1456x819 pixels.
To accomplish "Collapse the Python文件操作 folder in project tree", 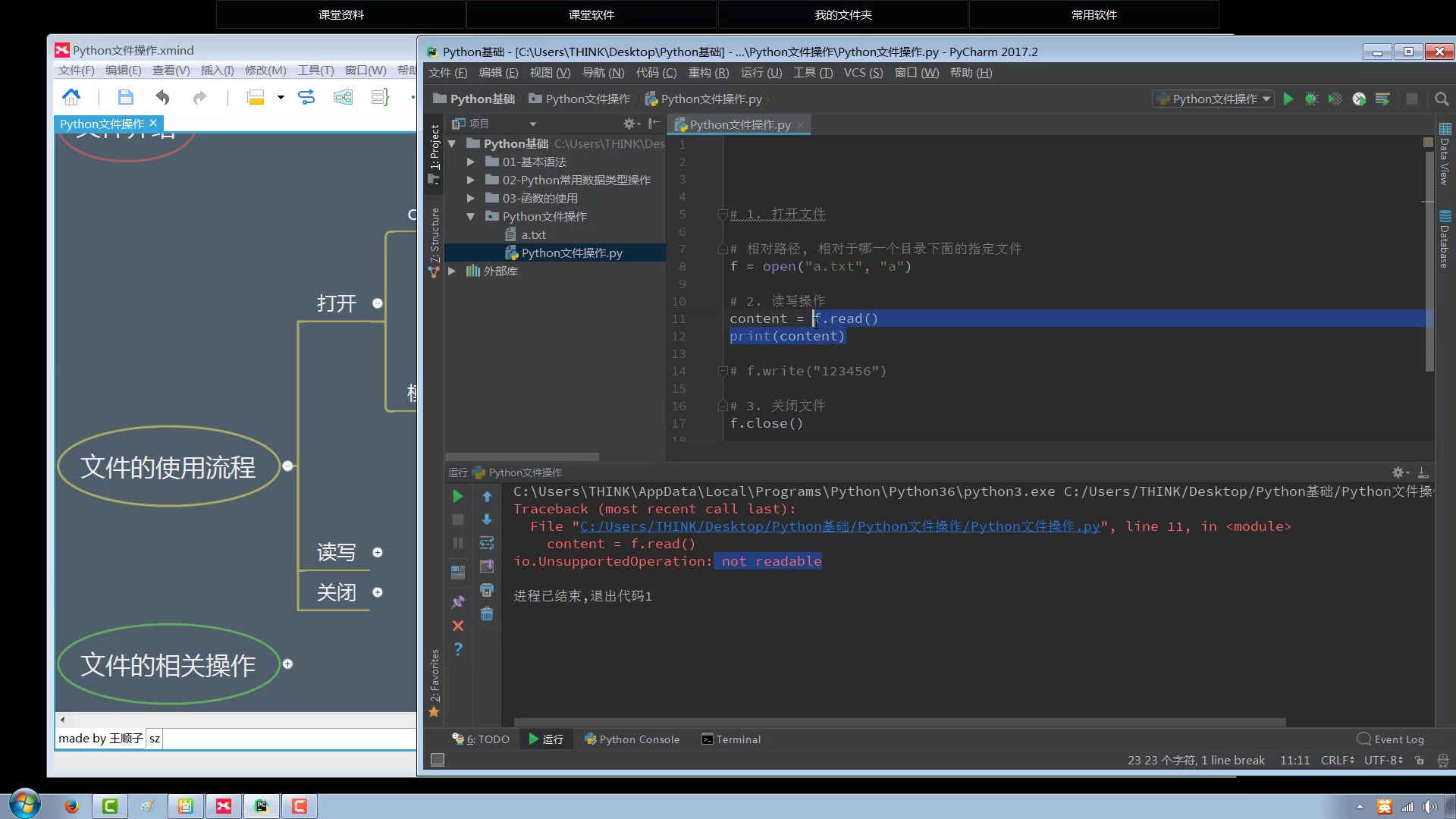I will pos(471,216).
